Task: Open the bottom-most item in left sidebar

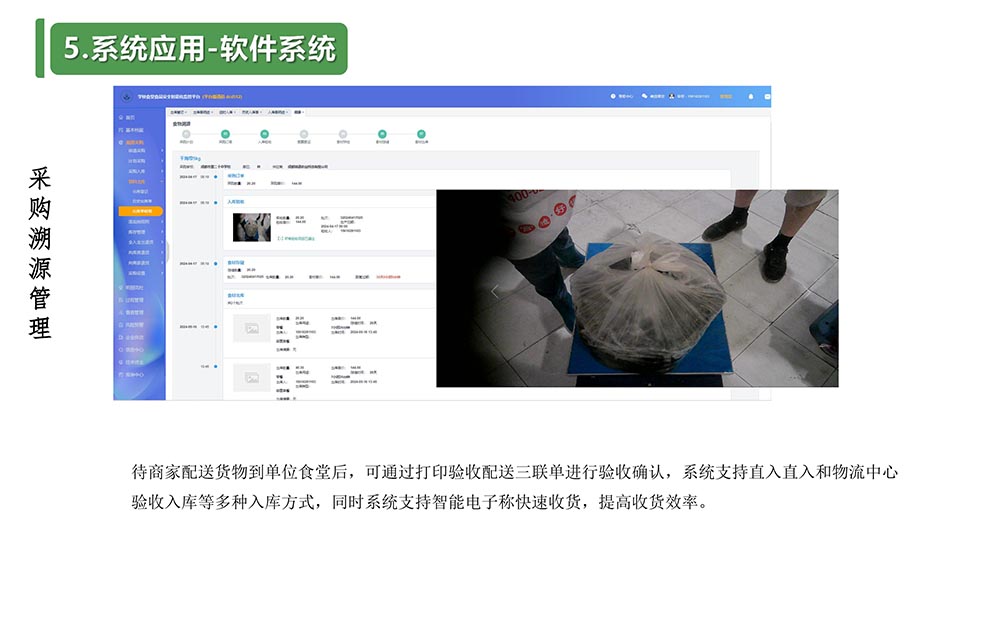Action: click(134, 374)
